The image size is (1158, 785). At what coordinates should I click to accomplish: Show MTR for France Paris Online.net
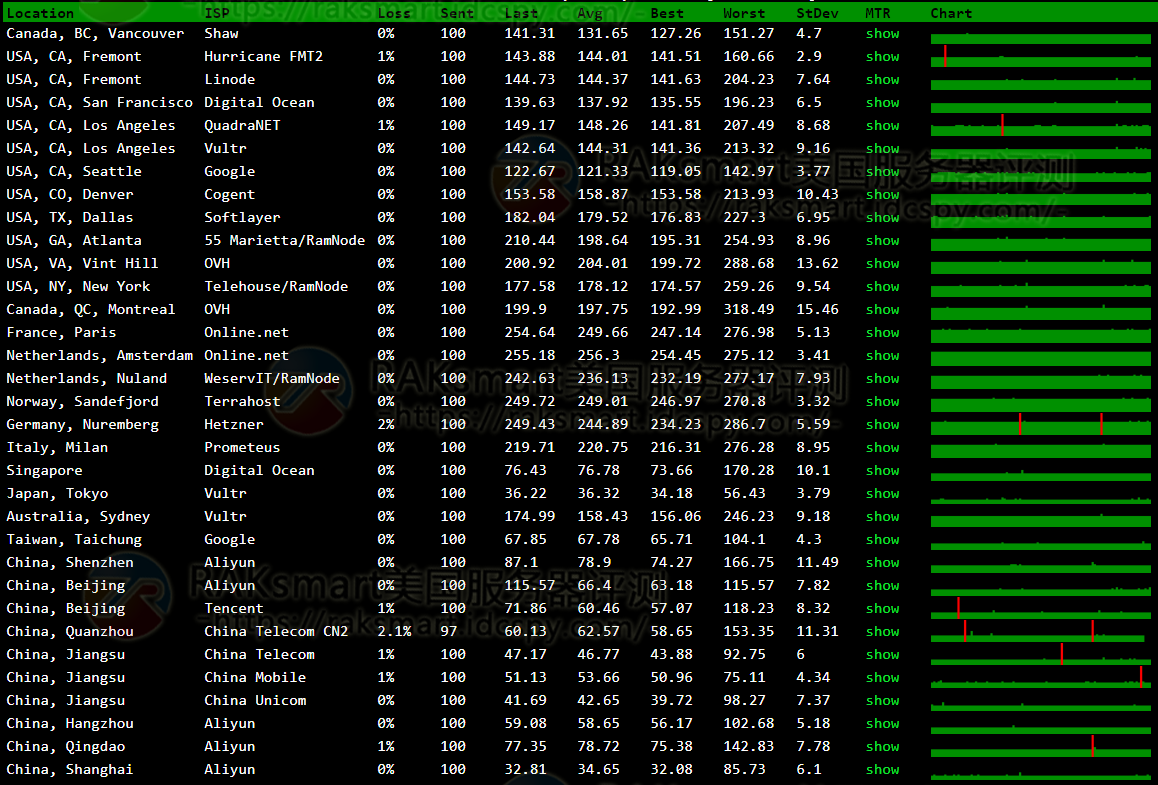883,332
